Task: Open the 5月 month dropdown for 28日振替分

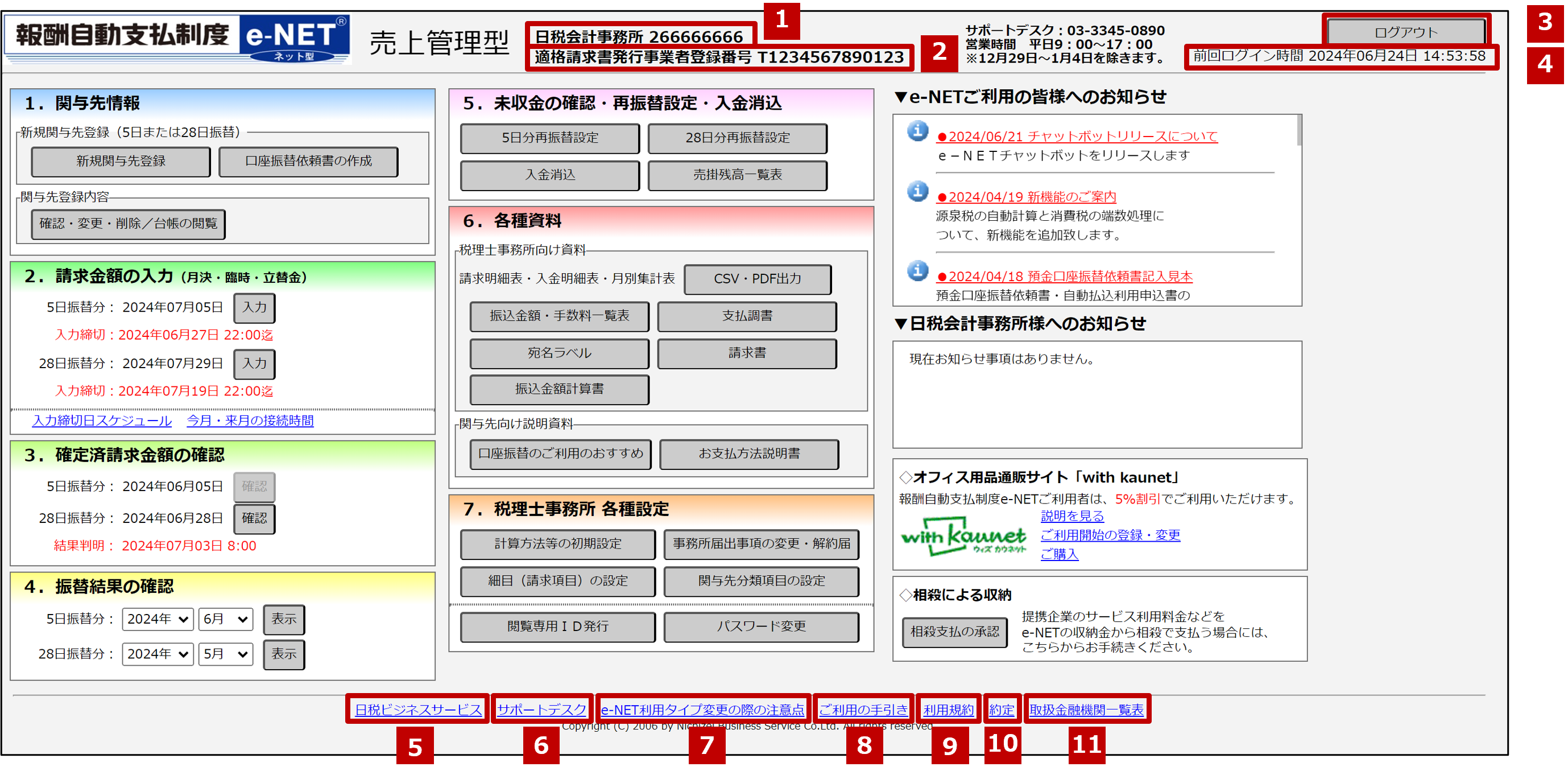Action: 225,654
